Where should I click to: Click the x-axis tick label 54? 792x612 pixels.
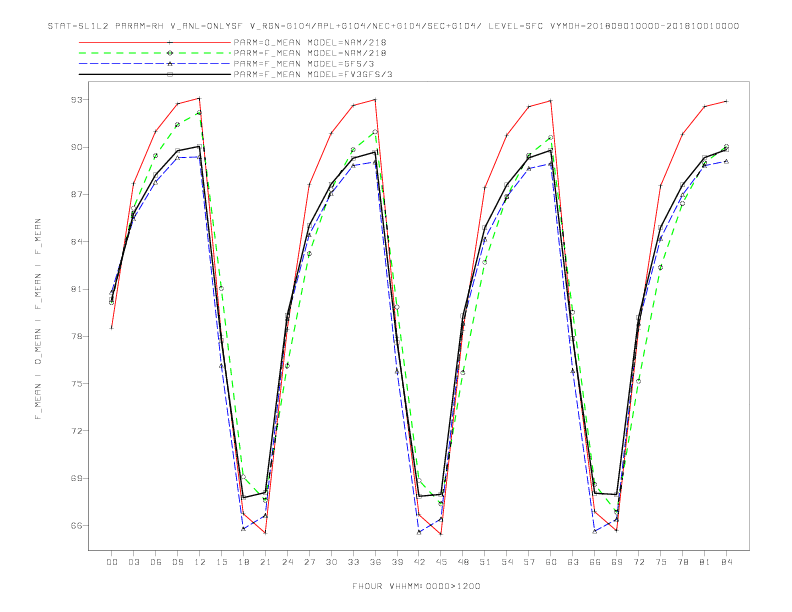tap(507, 562)
